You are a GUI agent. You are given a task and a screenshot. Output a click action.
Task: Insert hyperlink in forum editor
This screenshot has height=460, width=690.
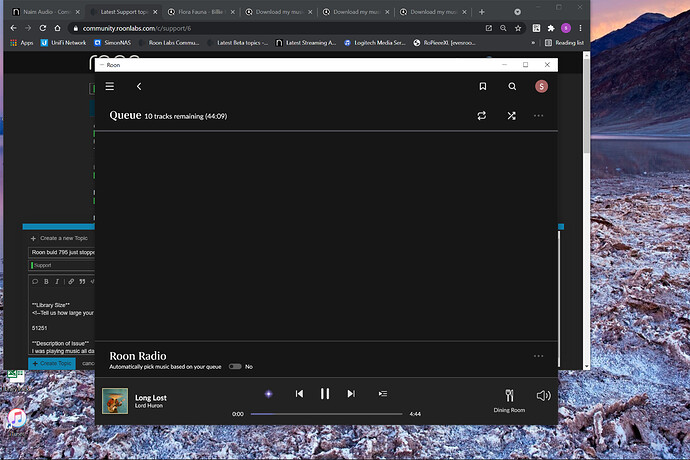pos(71,282)
